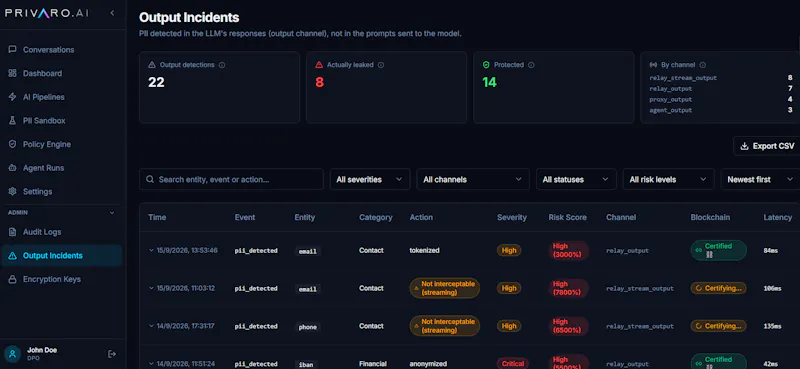Click the Certified badge in the 13:53:46 row
Screen dimensions: 800x369
718,250
